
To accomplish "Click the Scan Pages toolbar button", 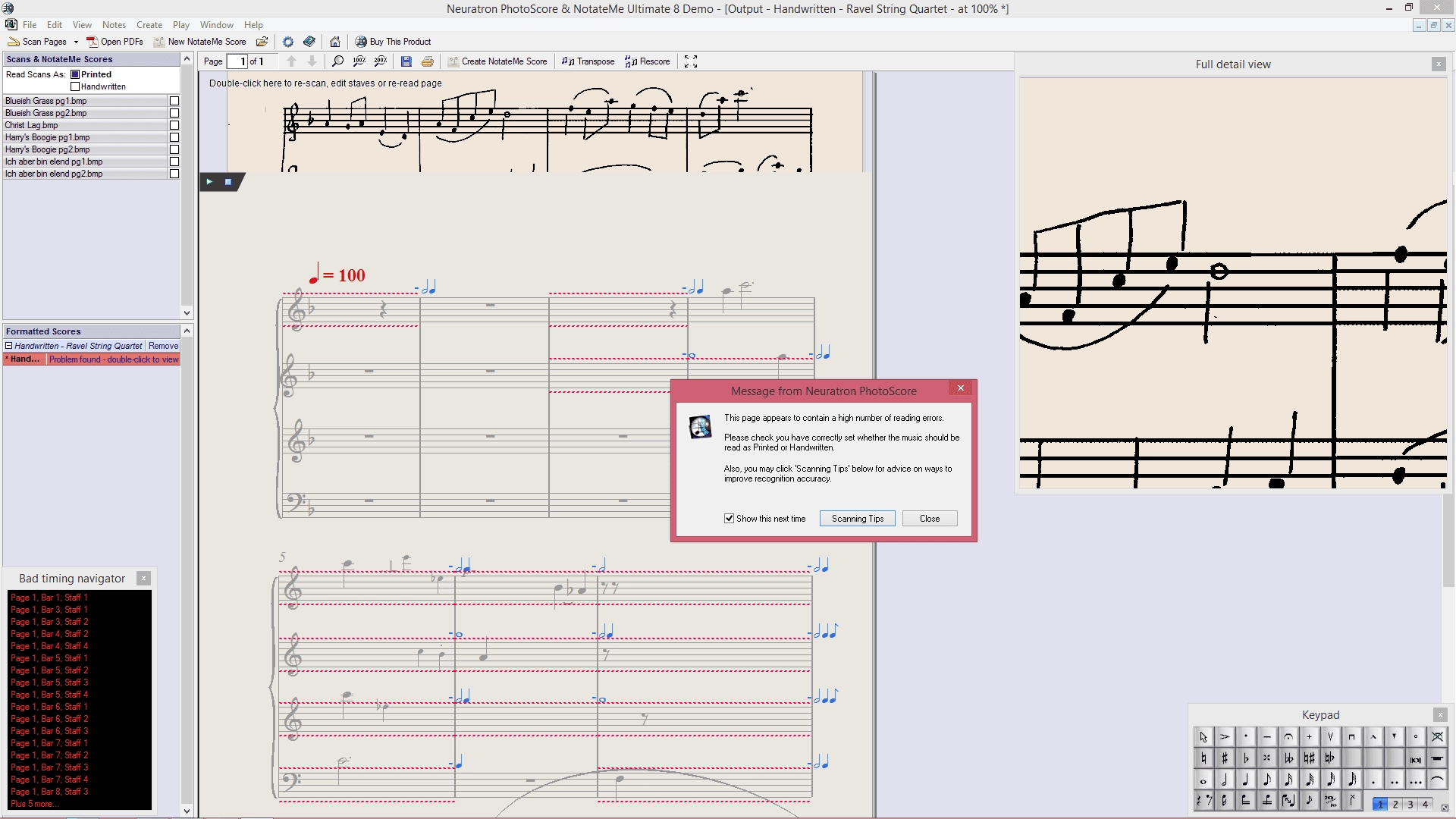I will [37, 42].
